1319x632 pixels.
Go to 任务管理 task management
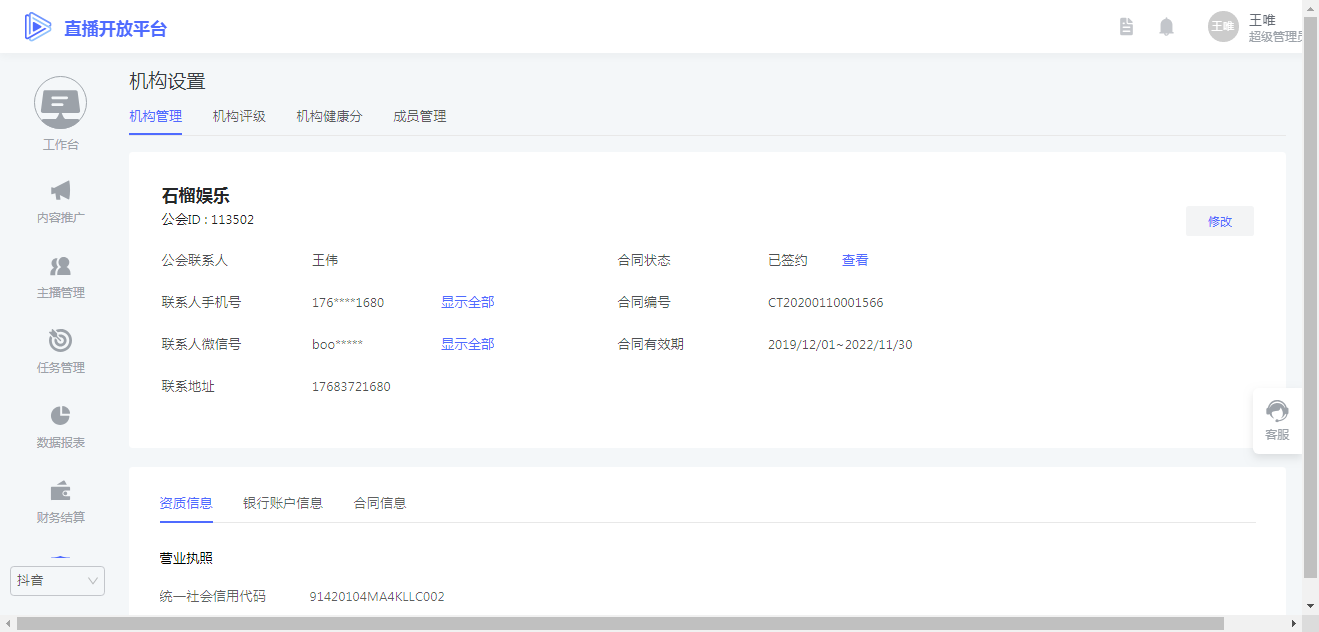(60, 352)
